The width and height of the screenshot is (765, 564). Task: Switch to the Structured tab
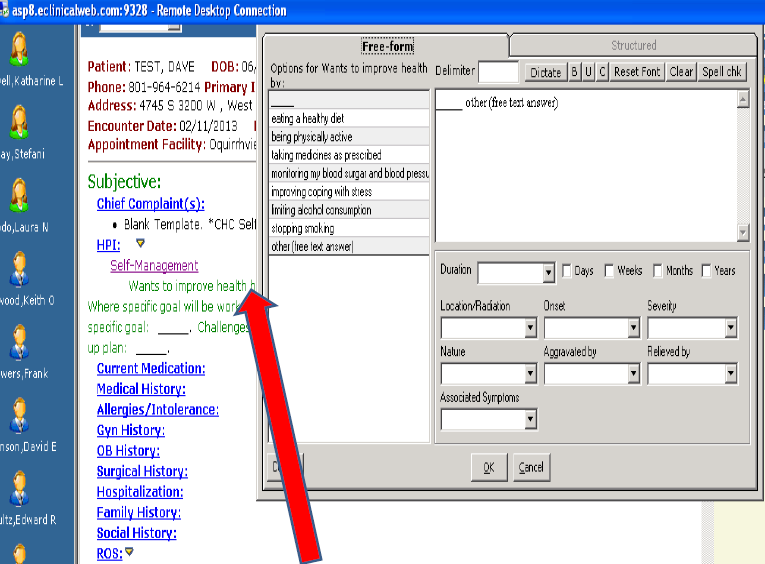(633, 45)
